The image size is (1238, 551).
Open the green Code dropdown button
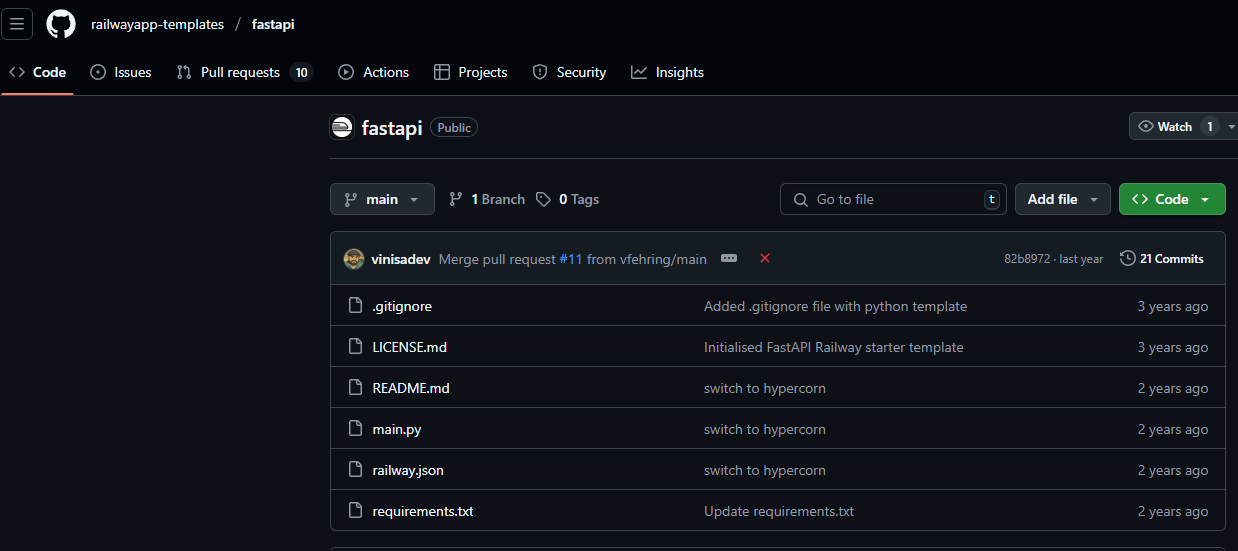pyautogui.click(x=1171, y=199)
